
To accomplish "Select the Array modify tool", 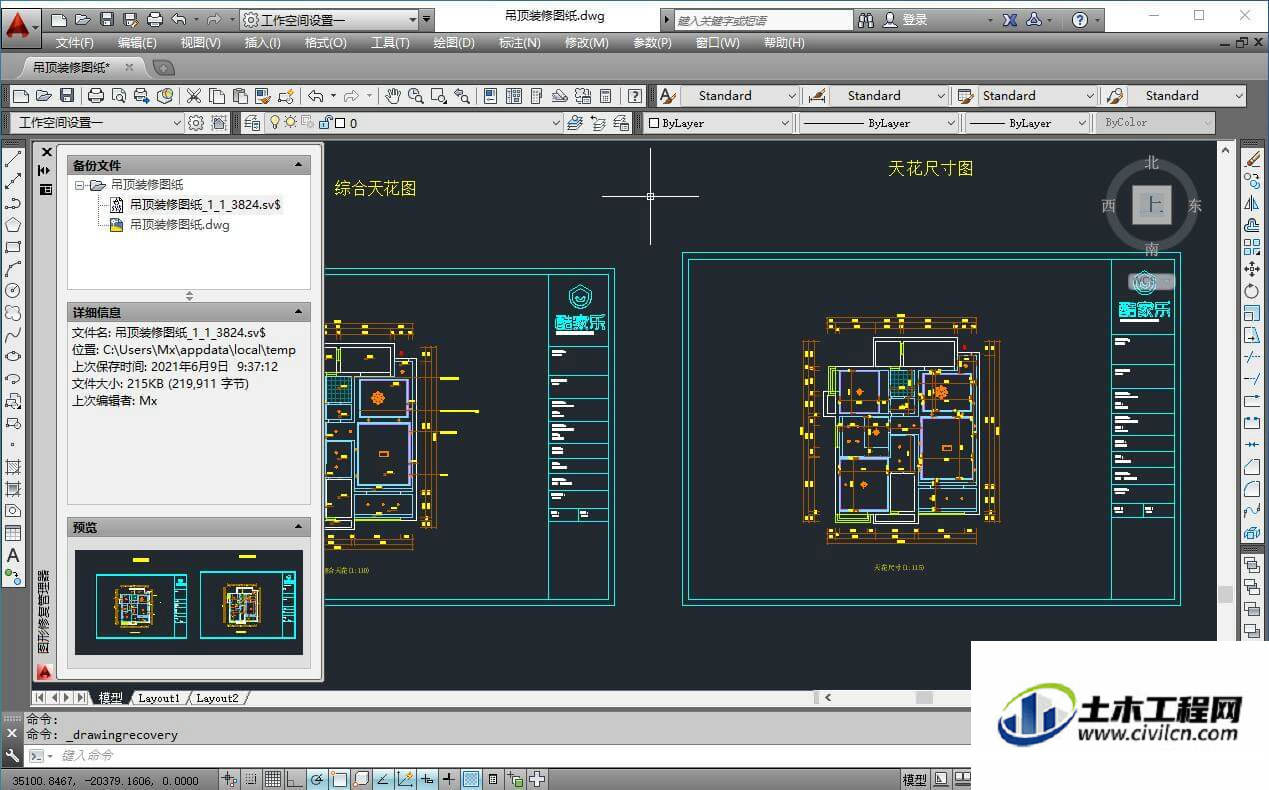I will click(x=1252, y=247).
